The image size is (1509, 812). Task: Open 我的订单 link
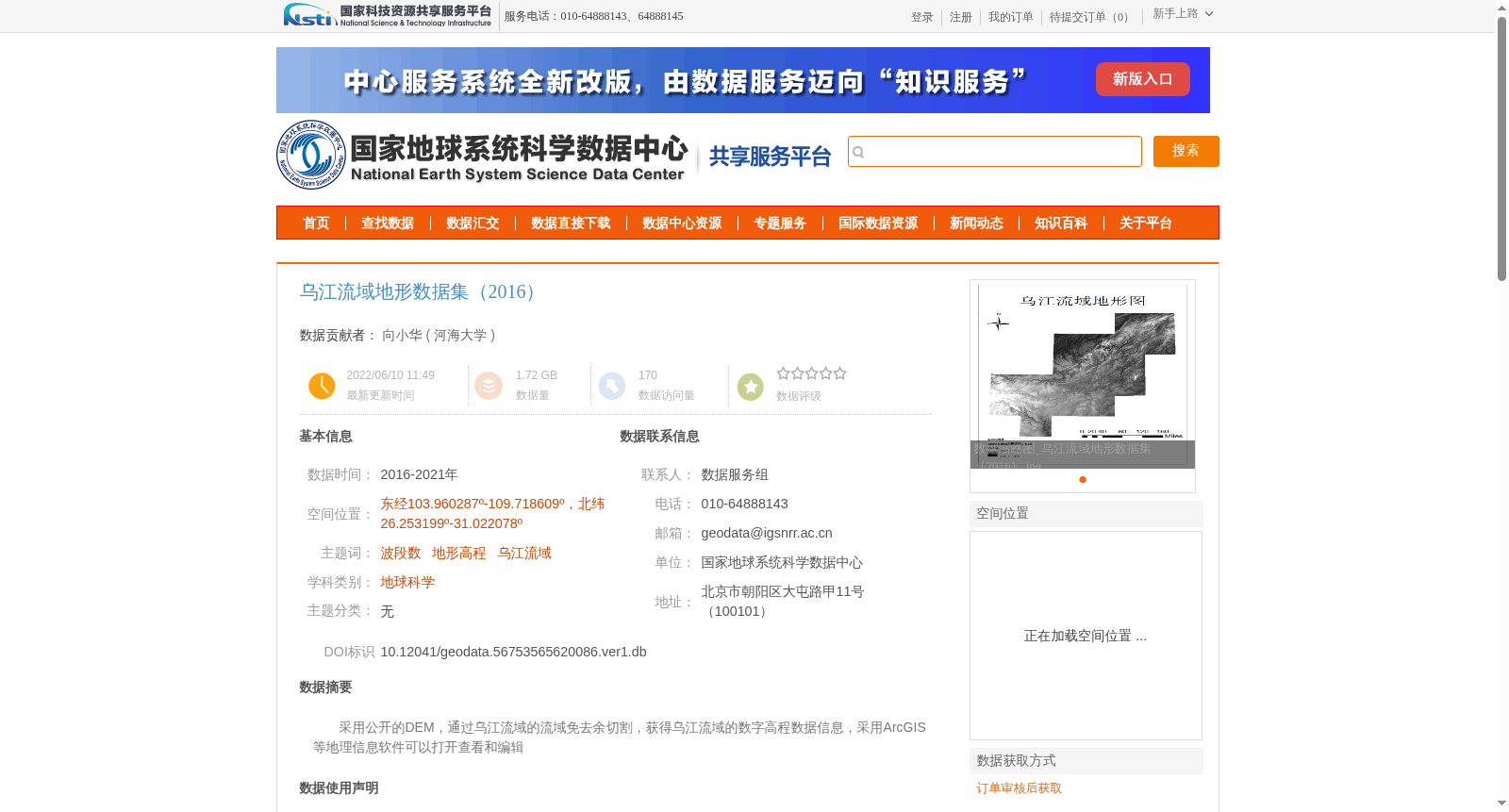(1011, 17)
